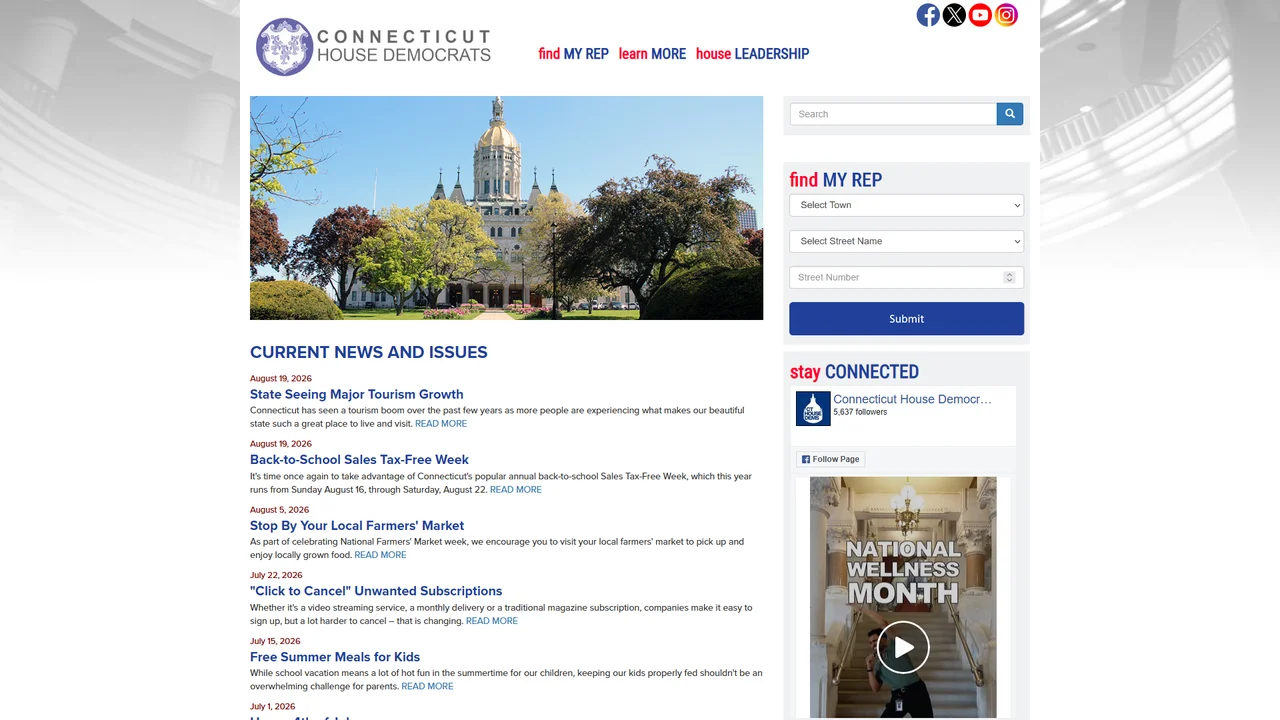
Task: Expand the Select Town dropdown
Action: click(x=907, y=205)
